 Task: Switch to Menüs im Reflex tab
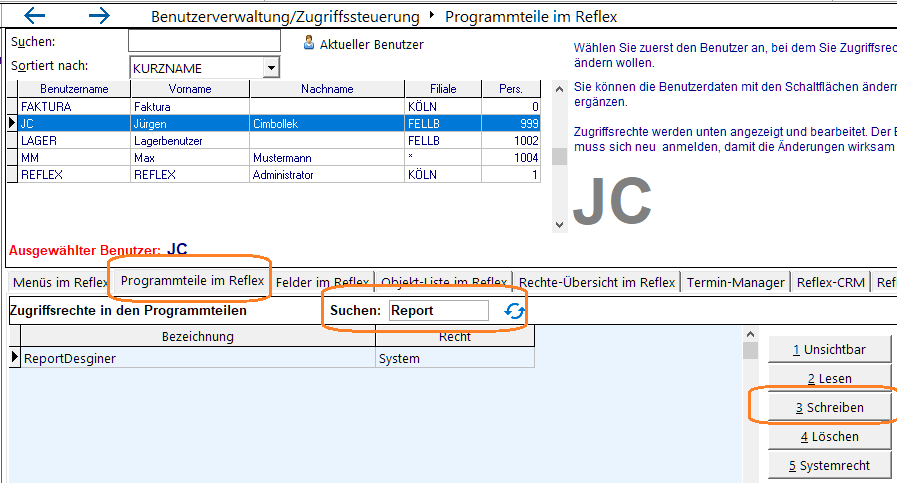point(59,282)
